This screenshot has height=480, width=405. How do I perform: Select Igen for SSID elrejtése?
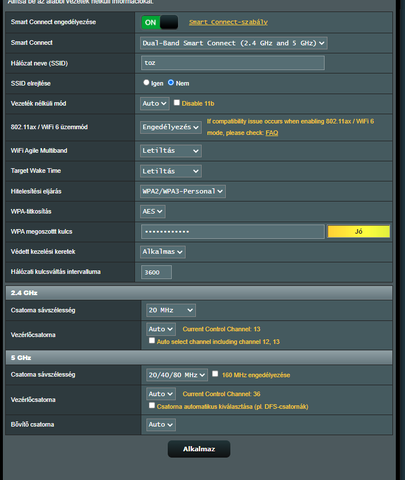click(146, 82)
